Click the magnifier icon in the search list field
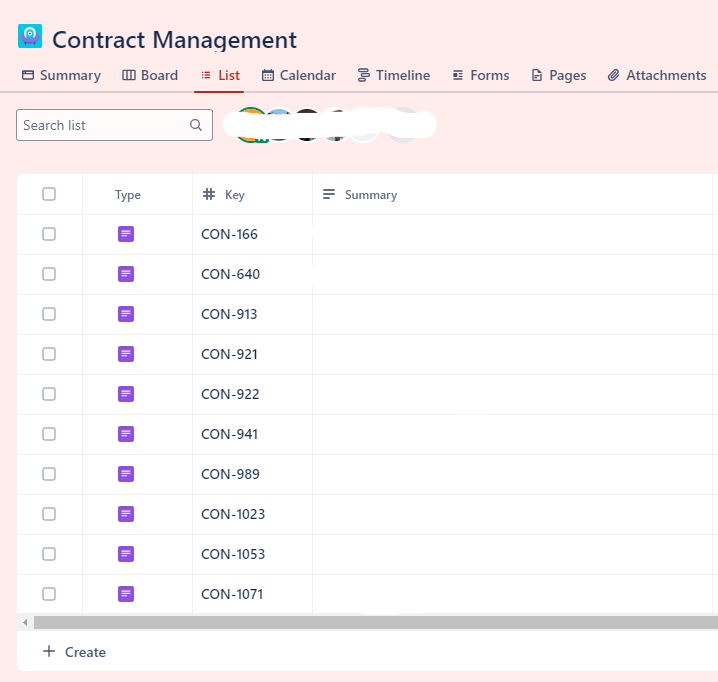 tap(196, 125)
